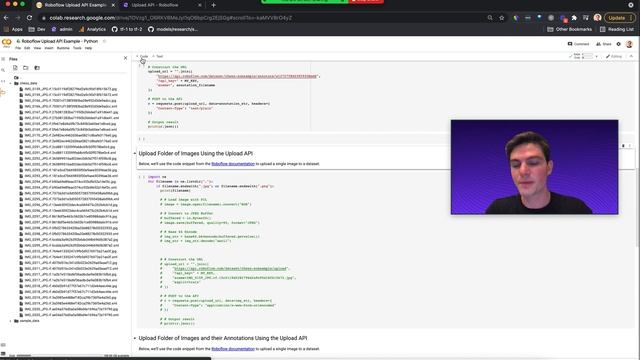Open the Tools menu in Colab
The image size is (640, 360).
[77, 48]
